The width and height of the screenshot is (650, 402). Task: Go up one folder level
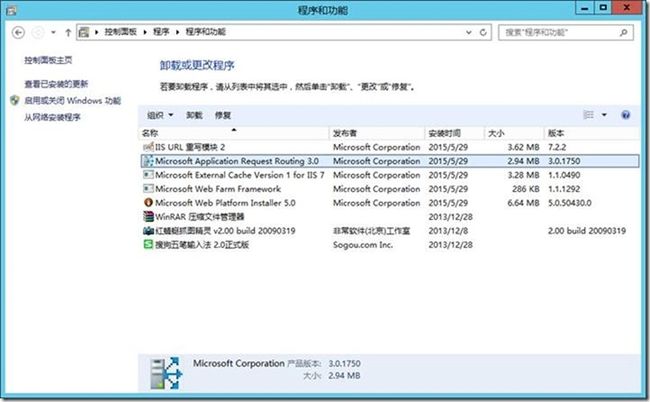coord(68,32)
